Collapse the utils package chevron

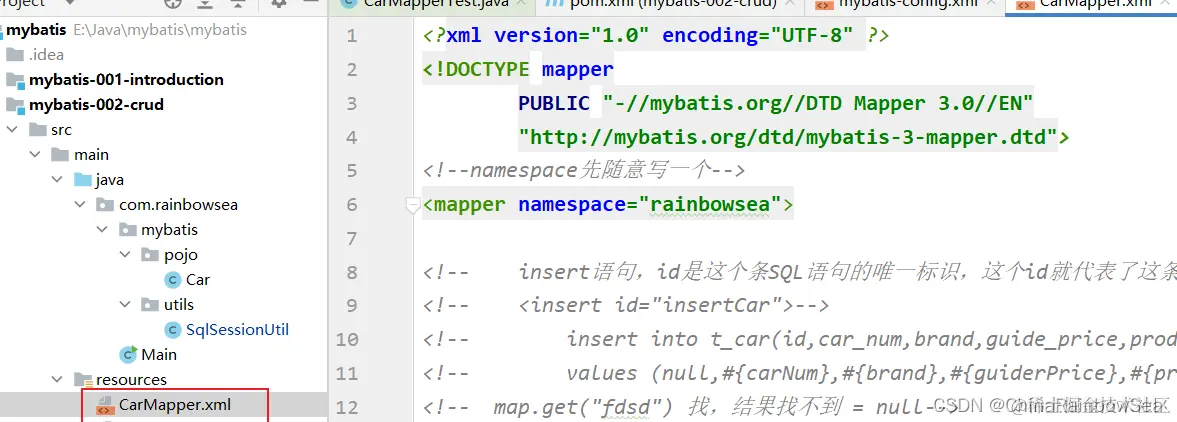click(x=125, y=305)
